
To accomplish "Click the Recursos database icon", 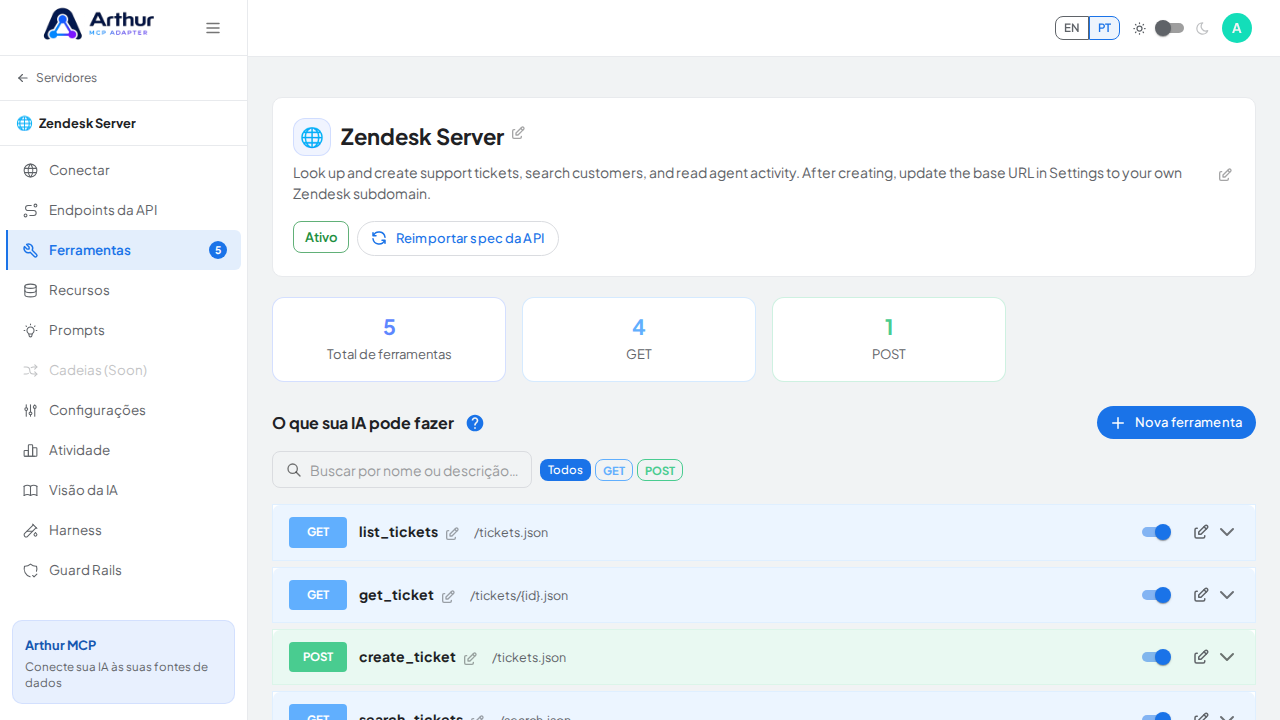I will [x=31, y=291].
